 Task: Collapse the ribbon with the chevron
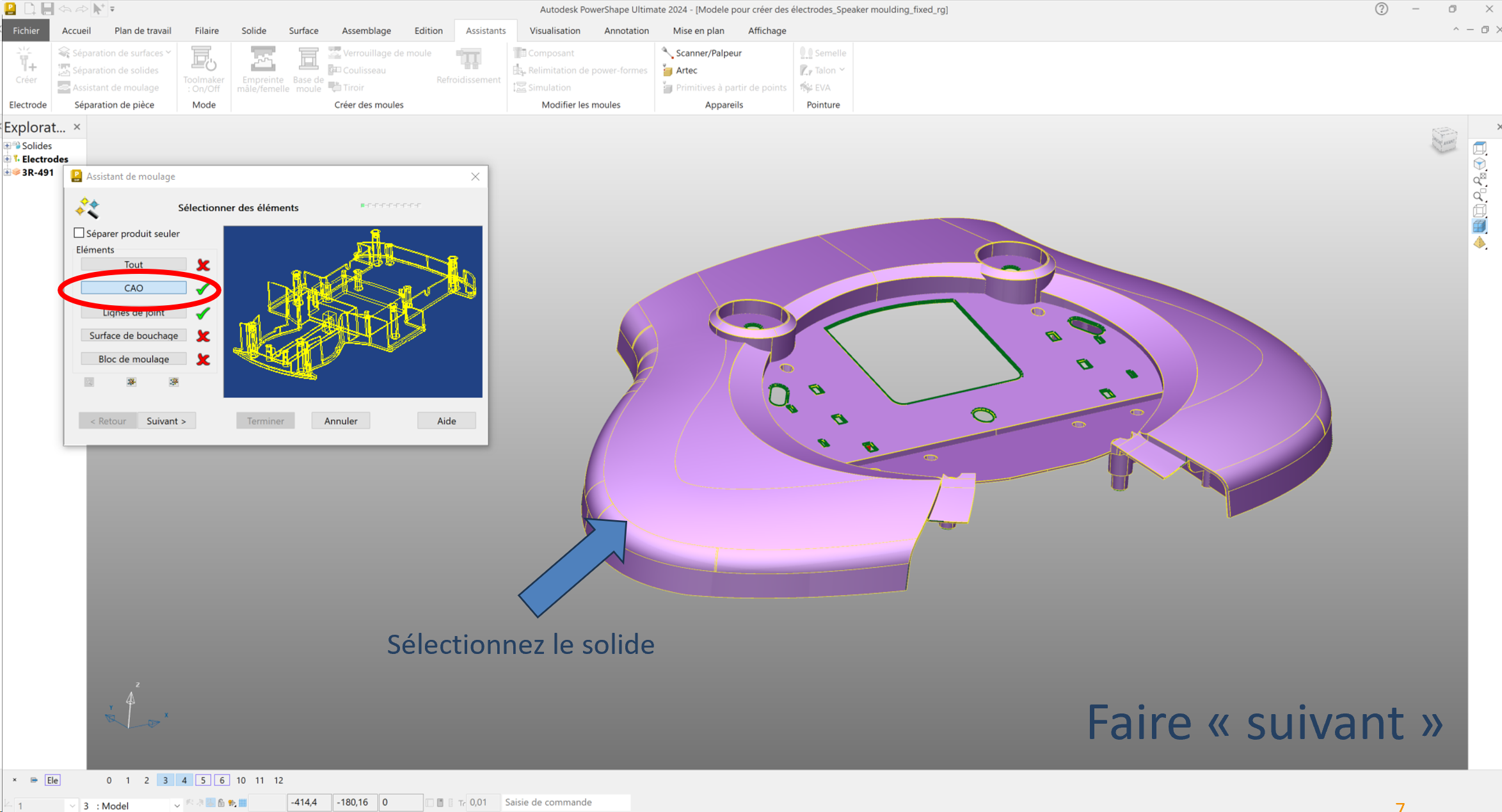pos(1456,30)
